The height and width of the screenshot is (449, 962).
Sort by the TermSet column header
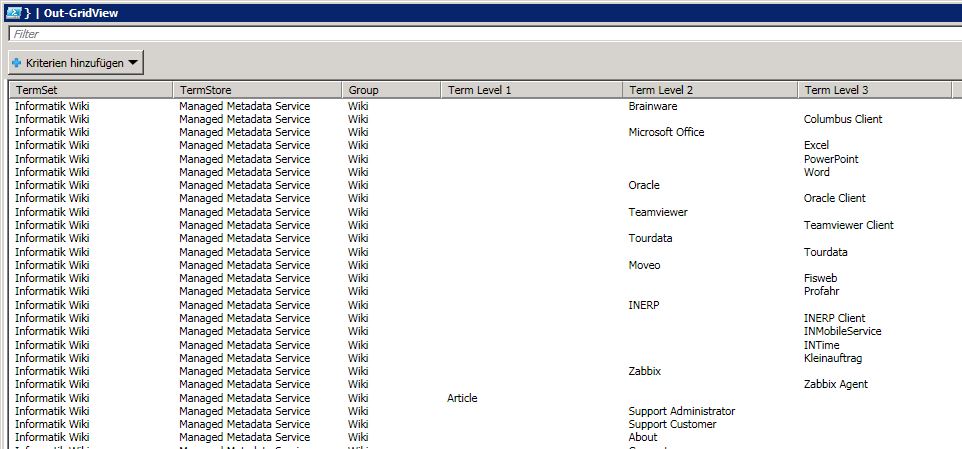(x=91, y=90)
